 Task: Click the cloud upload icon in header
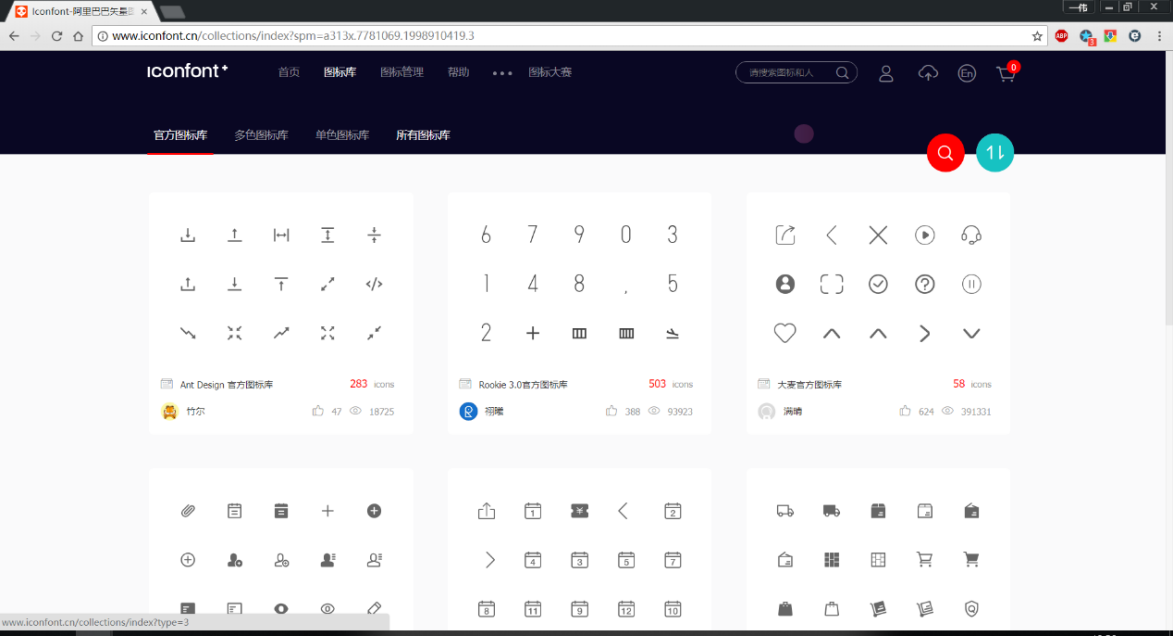[928, 73]
